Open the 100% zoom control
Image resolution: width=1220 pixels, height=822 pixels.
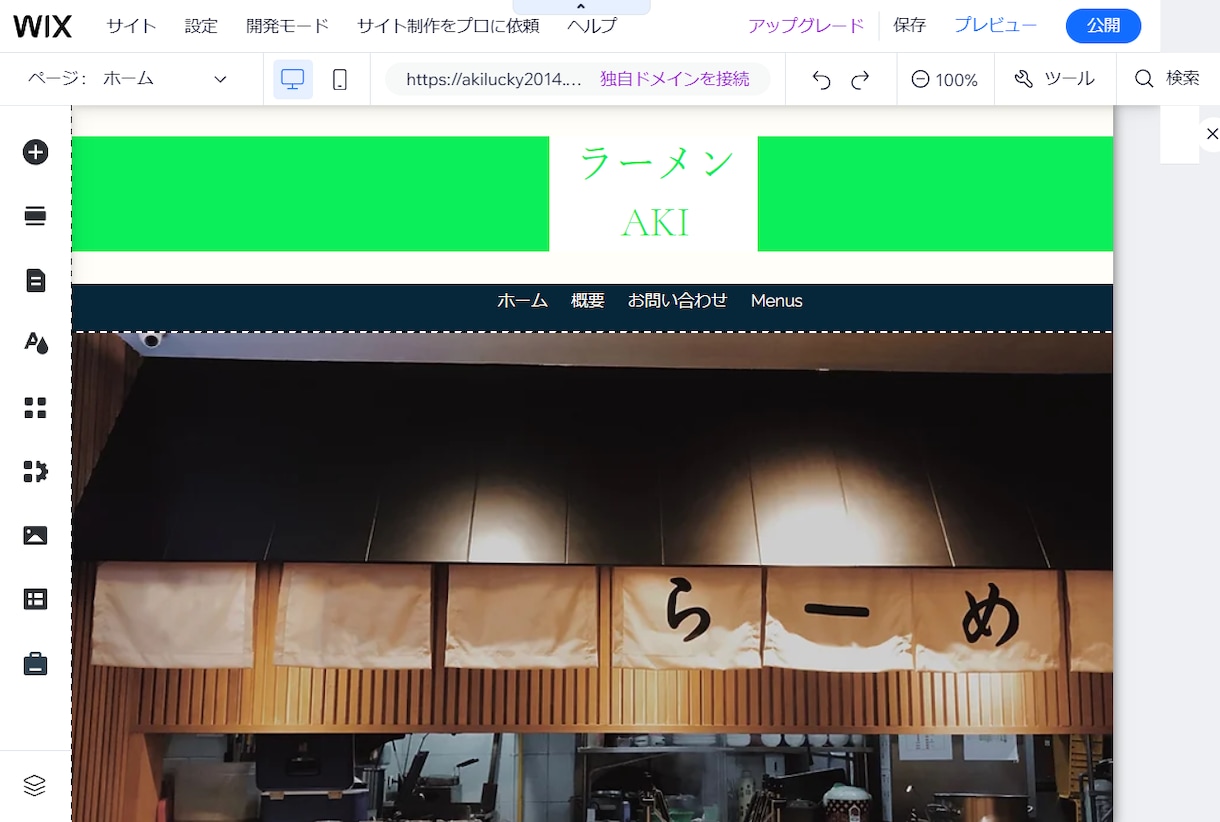pyautogui.click(x=945, y=80)
